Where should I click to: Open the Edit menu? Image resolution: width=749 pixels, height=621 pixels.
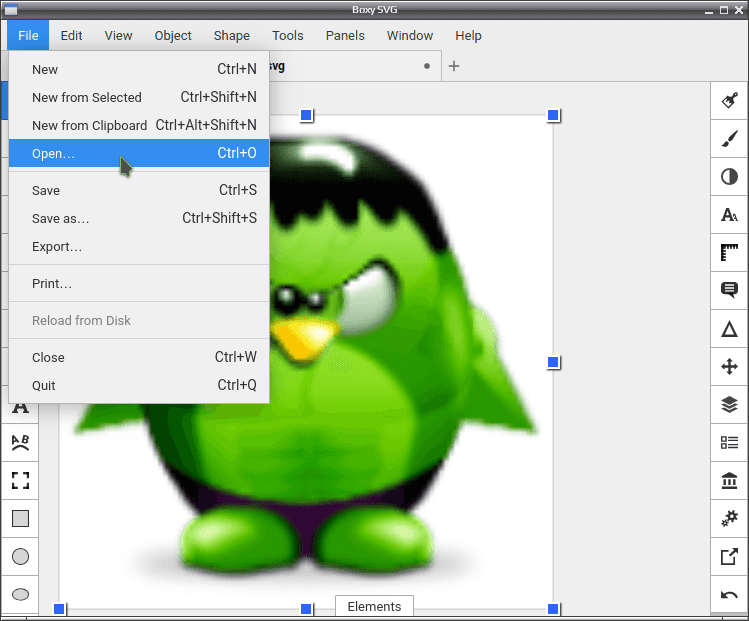pos(71,35)
